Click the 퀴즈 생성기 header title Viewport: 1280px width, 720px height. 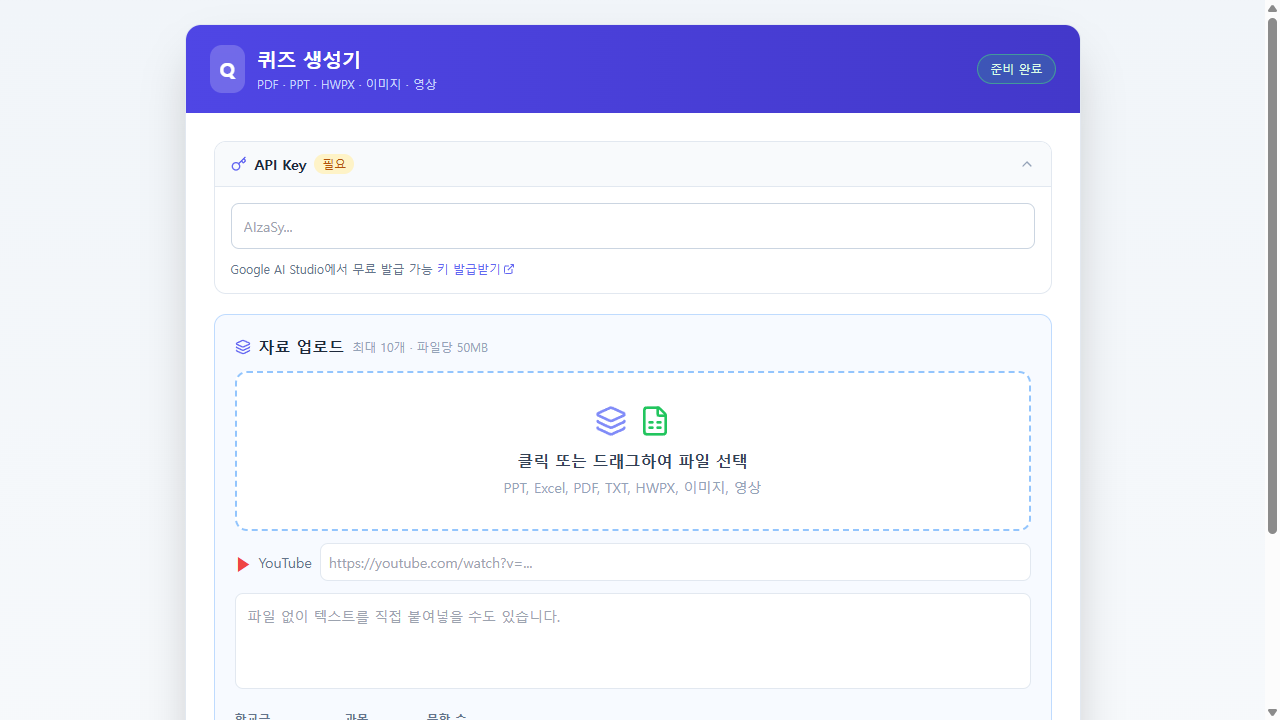click(x=309, y=60)
